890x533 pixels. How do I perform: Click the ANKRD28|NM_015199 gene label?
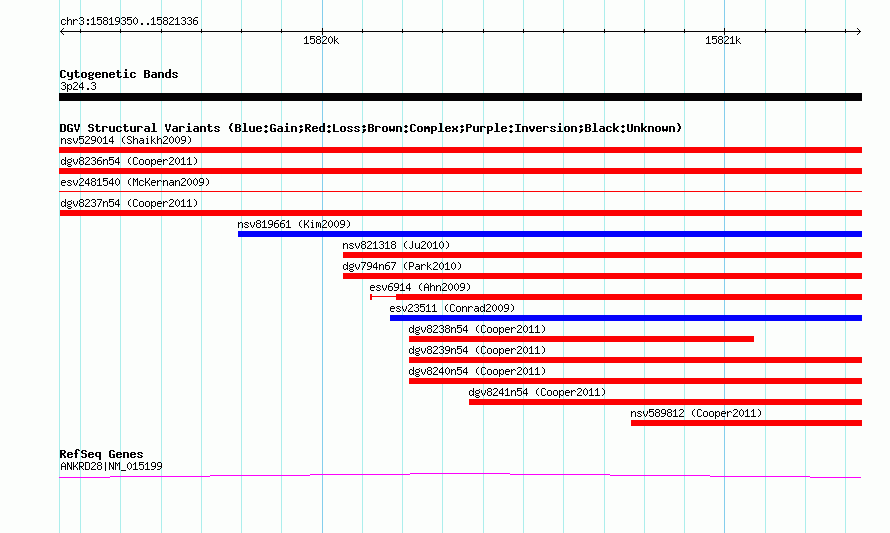tap(111, 466)
